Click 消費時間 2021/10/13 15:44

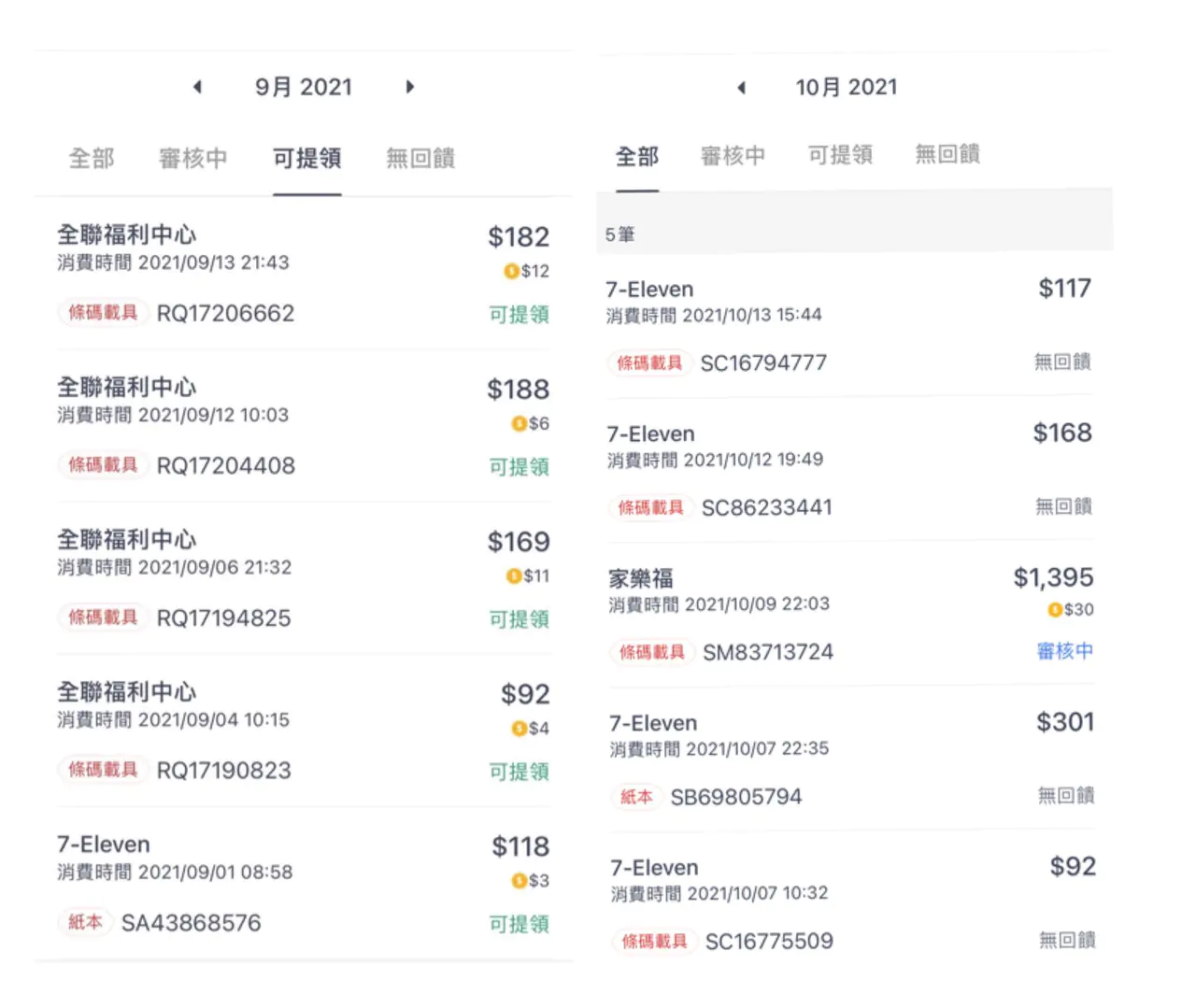[714, 315]
